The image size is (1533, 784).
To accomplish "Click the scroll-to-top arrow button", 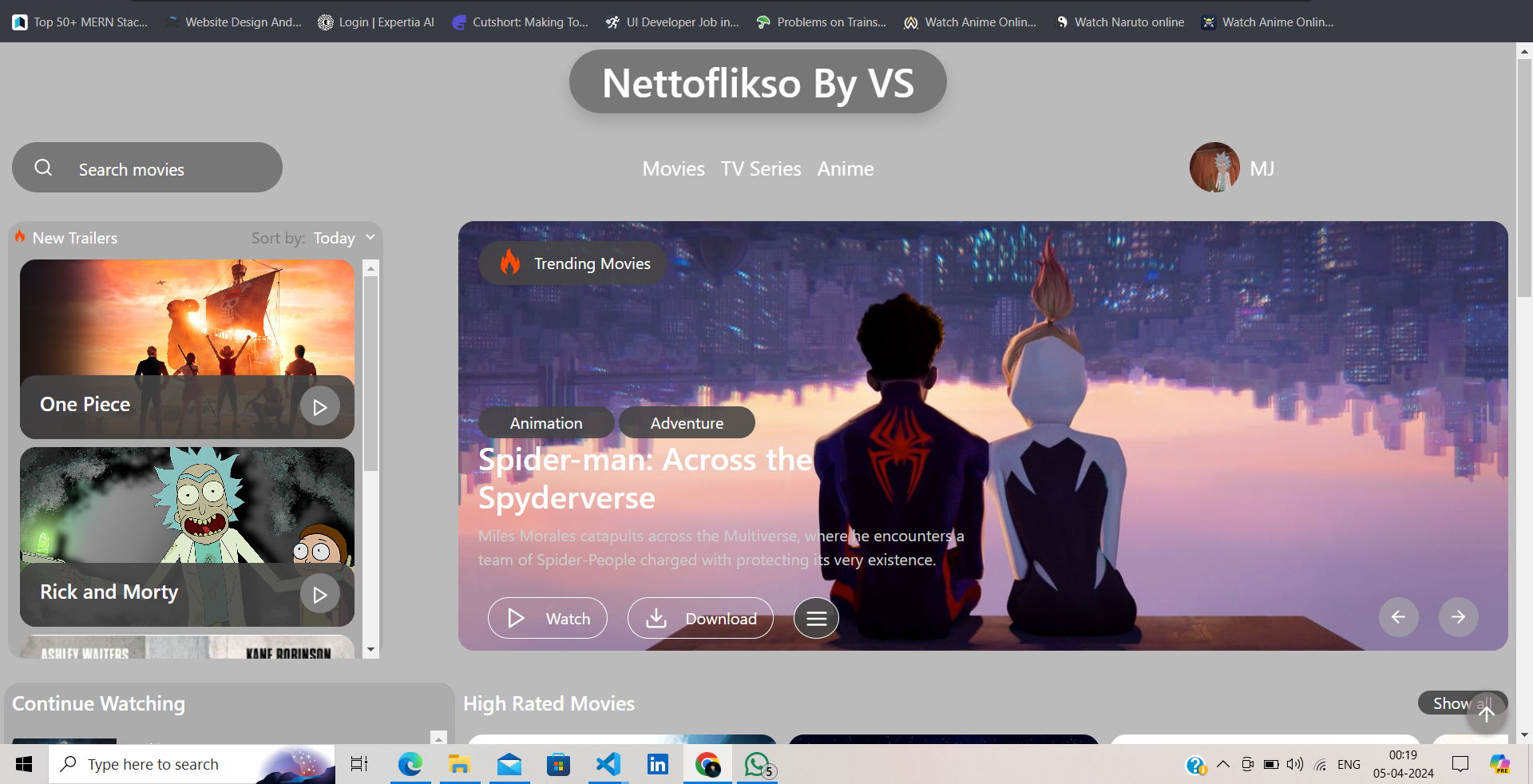I will pyautogui.click(x=1486, y=713).
